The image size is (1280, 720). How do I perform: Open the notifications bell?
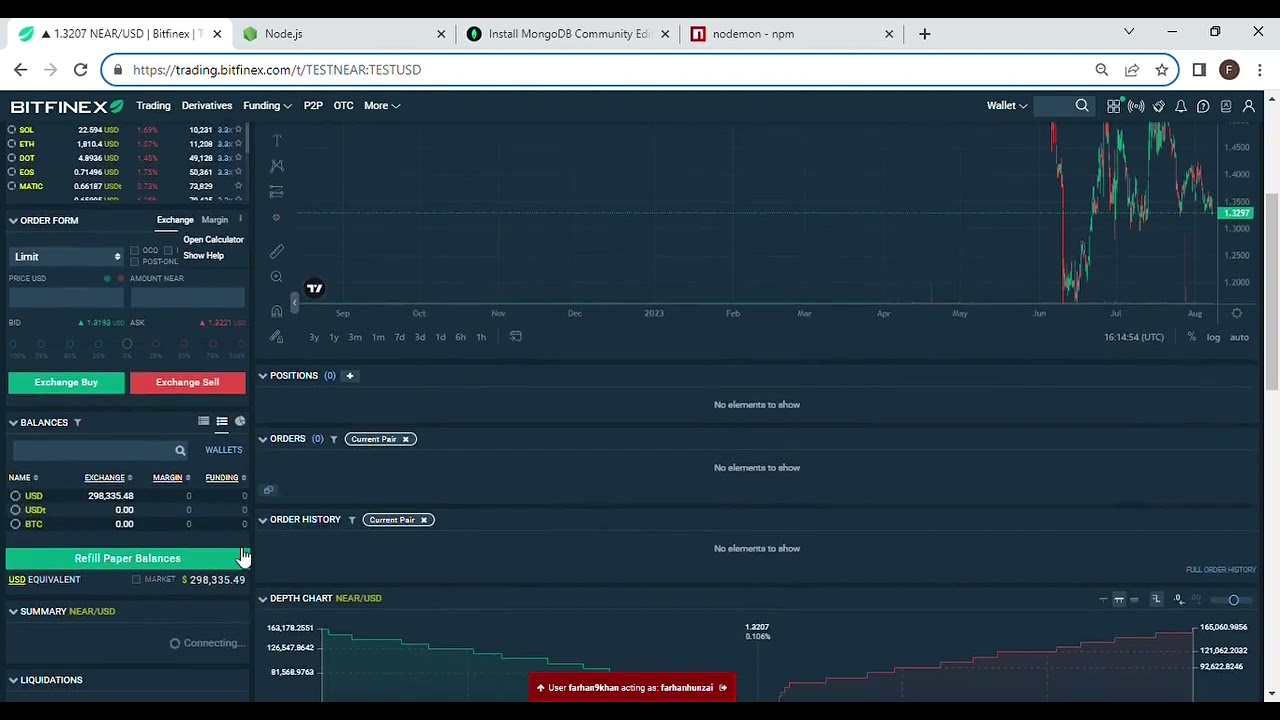click(x=1181, y=106)
